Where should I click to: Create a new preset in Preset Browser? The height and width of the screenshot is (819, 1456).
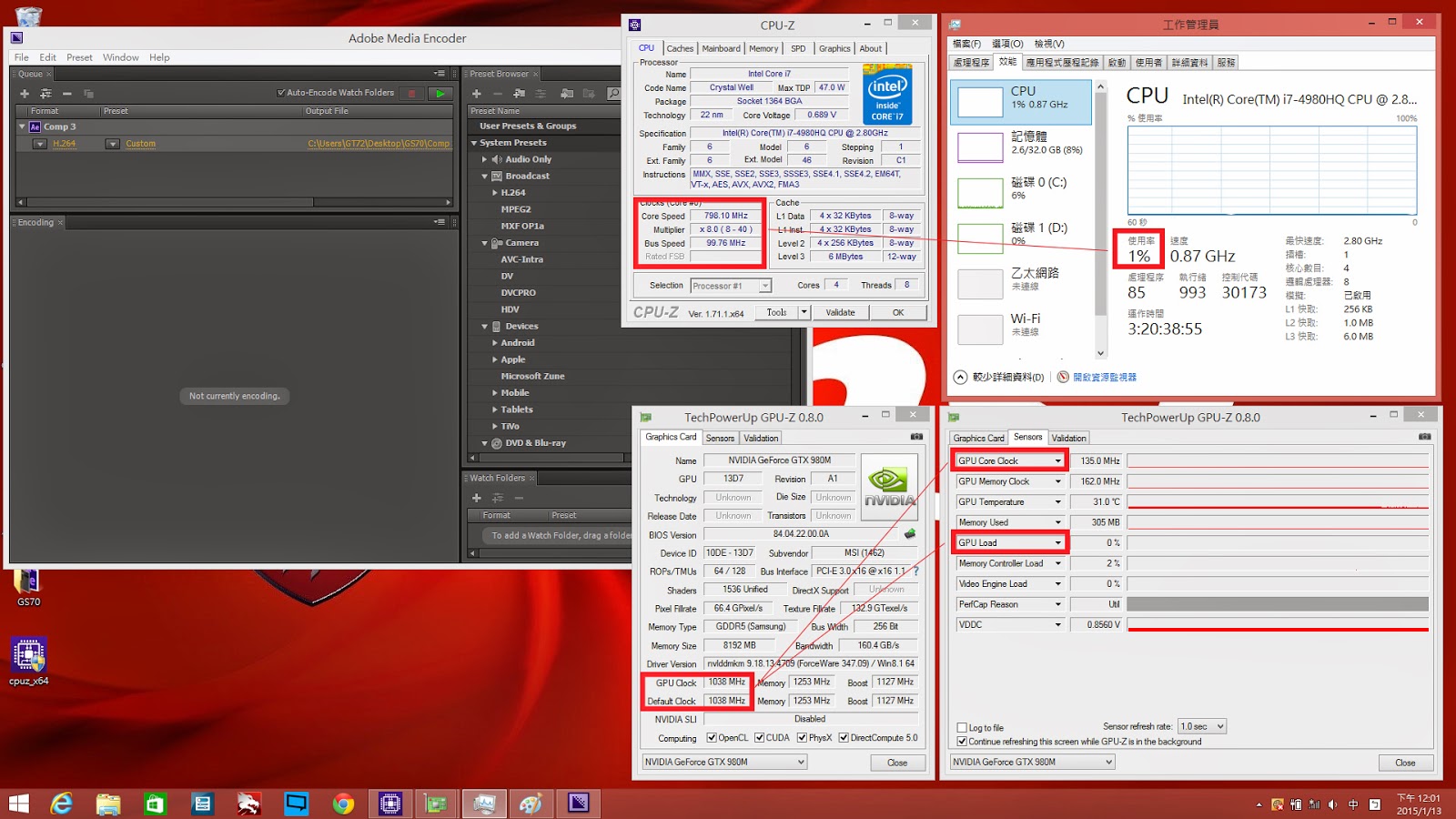pos(476,94)
